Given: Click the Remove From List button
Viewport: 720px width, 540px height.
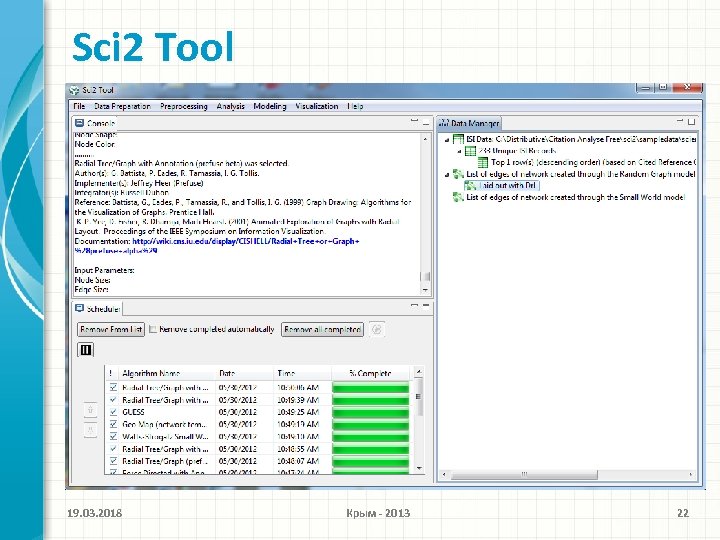Looking at the screenshot, I should tap(111, 329).
